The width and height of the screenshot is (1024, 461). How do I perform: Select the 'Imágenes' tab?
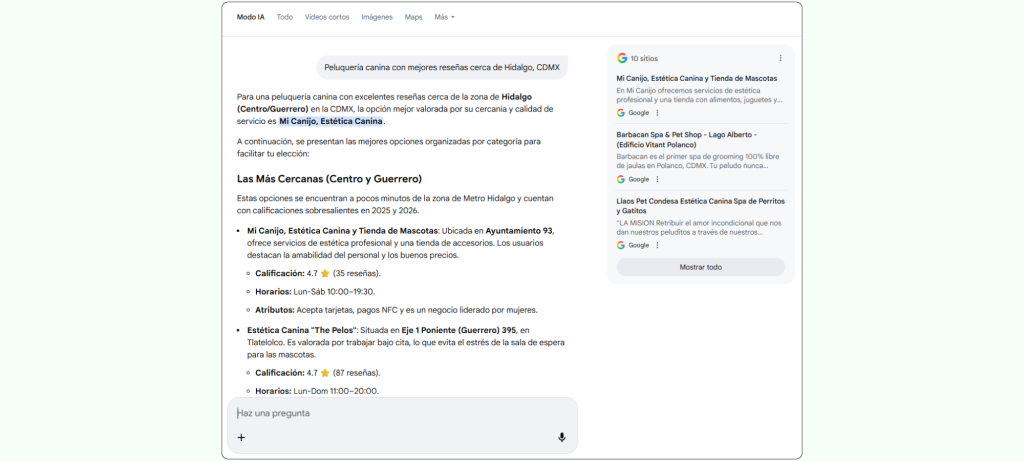click(377, 17)
